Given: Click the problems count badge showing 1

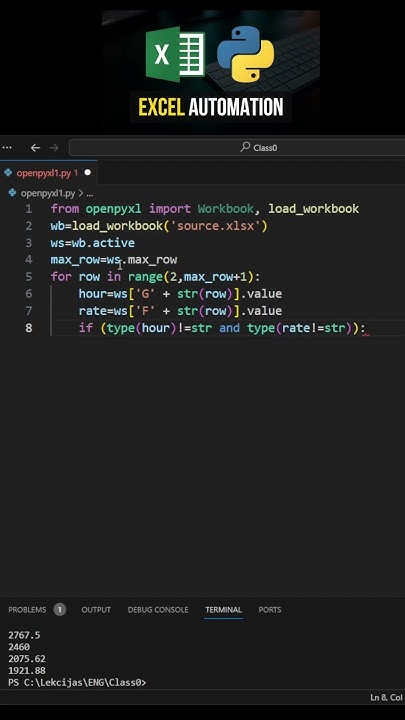Looking at the screenshot, I should click(x=60, y=610).
